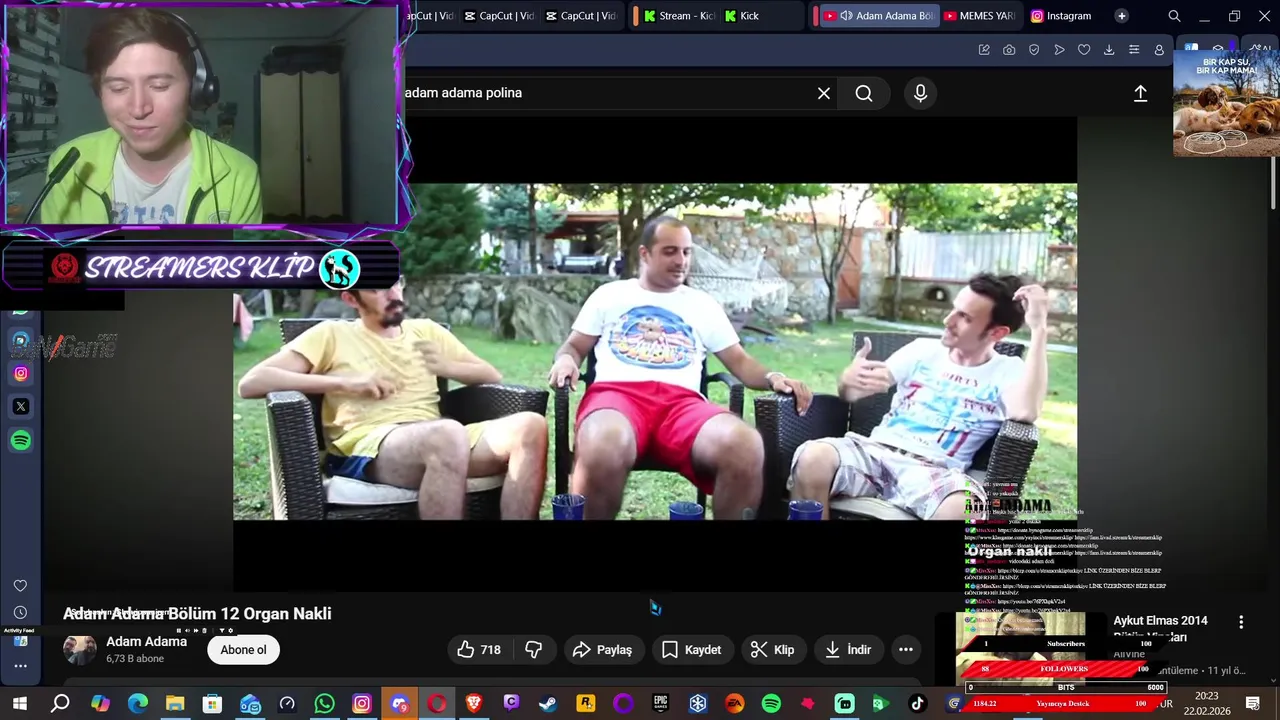The image size is (1280, 720).
Task: Click the video player to pause playback
Action: coord(655,351)
